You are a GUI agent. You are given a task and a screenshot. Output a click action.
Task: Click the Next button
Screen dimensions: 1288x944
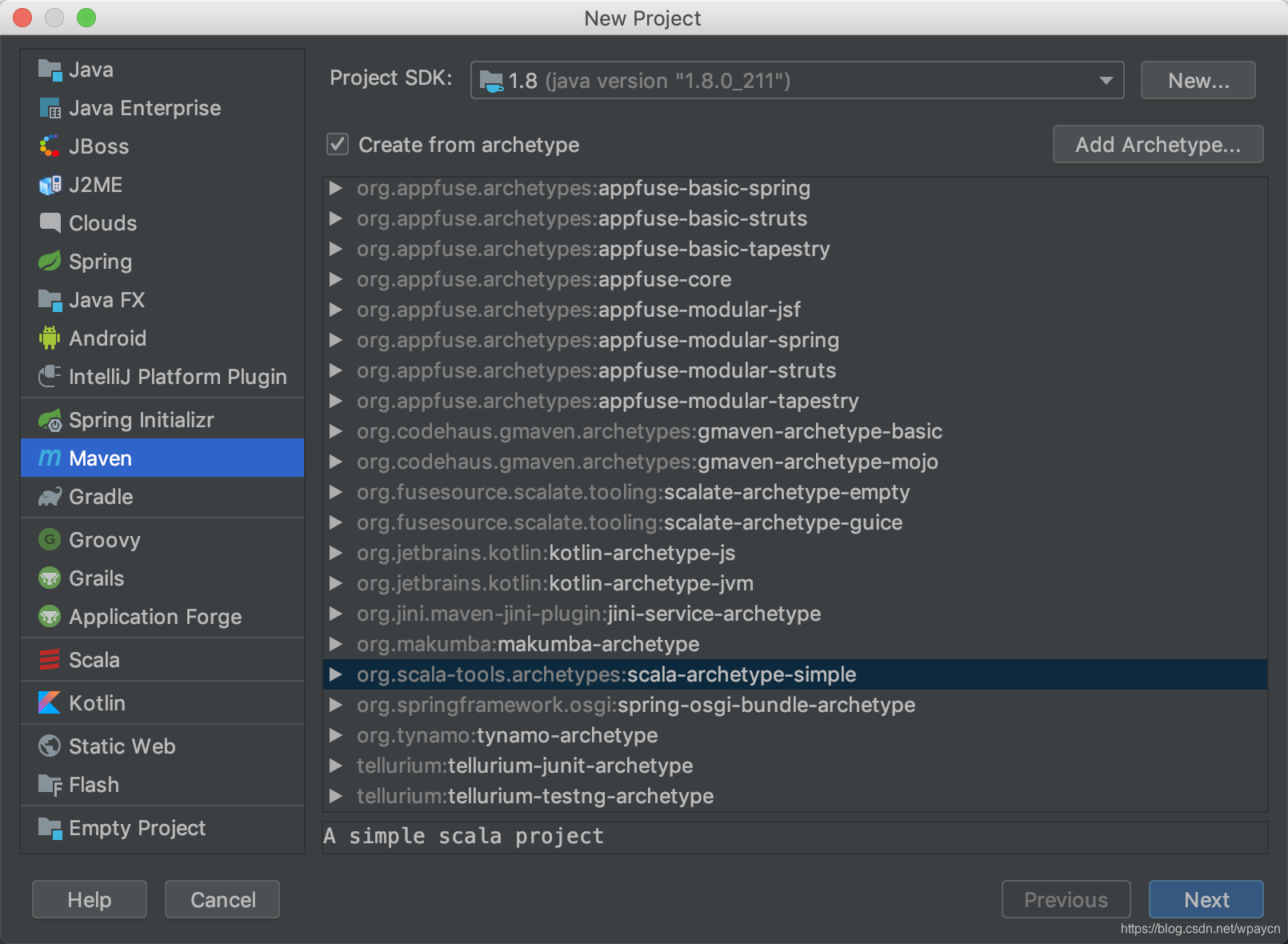1206,900
